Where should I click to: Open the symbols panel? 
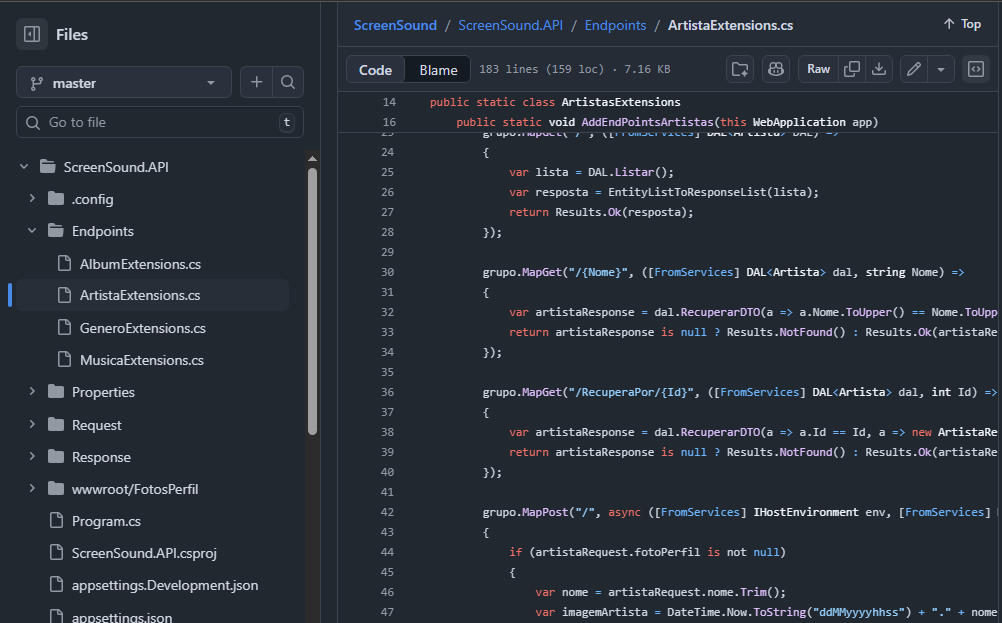click(x=976, y=69)
